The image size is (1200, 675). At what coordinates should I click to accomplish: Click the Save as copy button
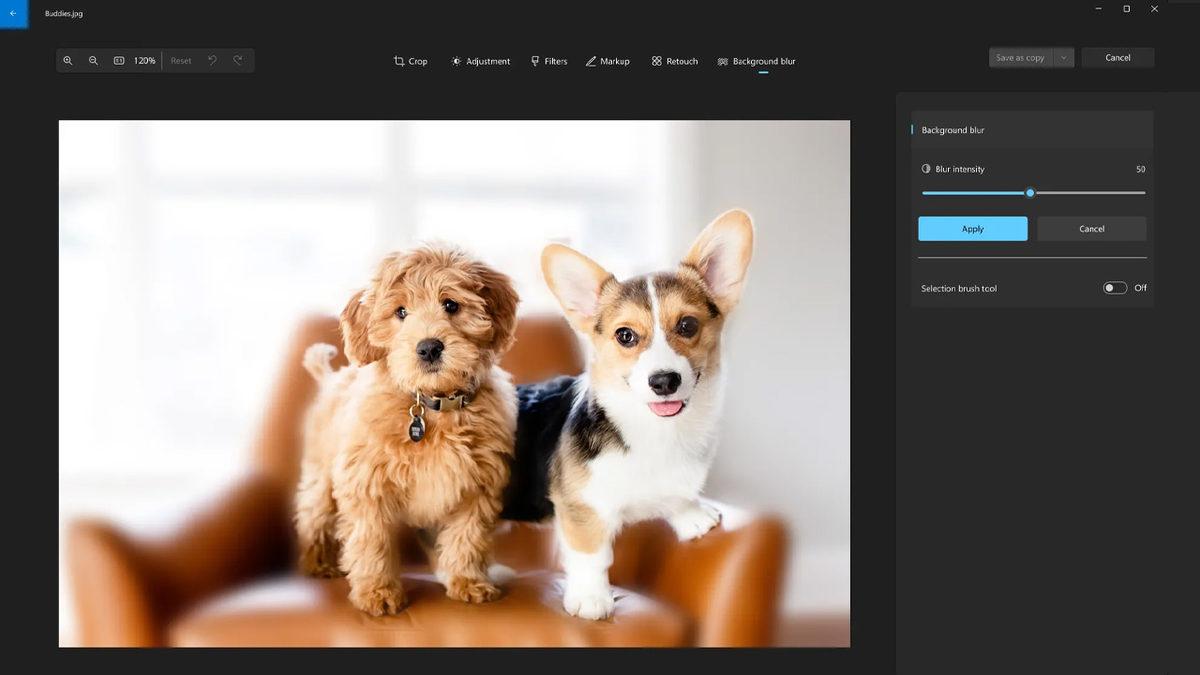coord(1020,58)
